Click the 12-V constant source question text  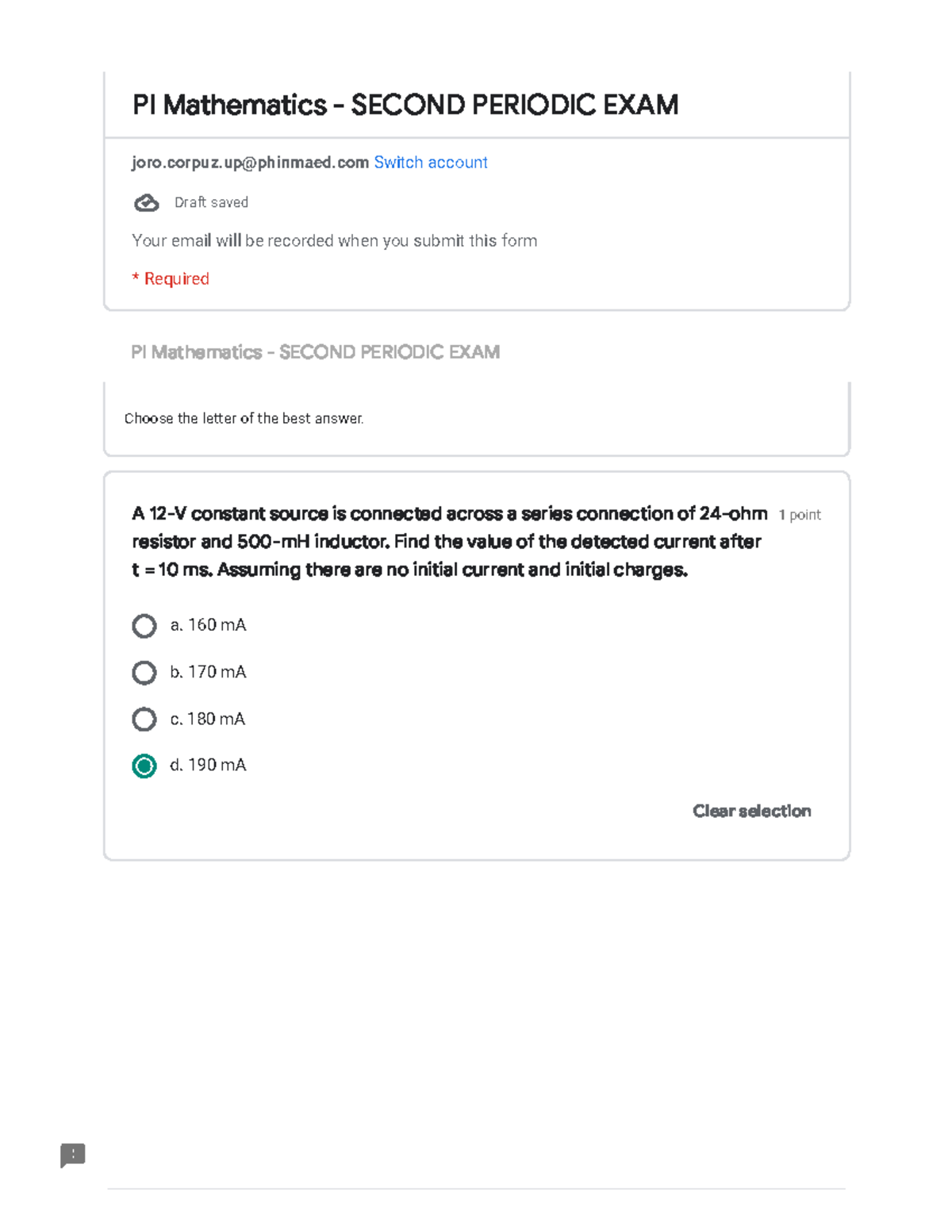pos(448,542)
